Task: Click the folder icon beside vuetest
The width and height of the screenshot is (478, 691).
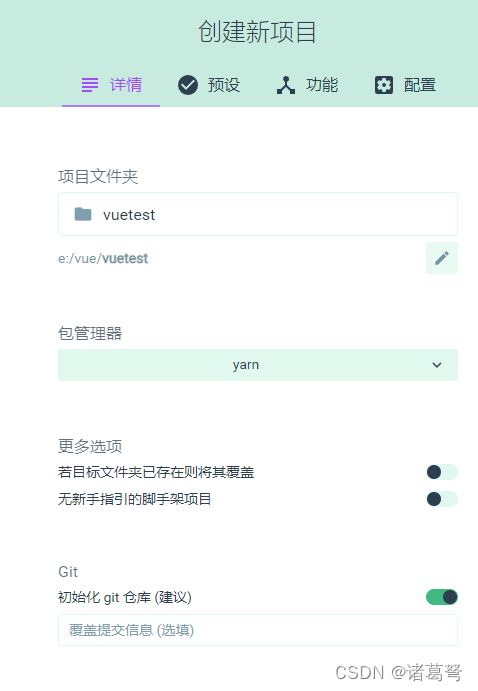Action: [x=83, y=215]
